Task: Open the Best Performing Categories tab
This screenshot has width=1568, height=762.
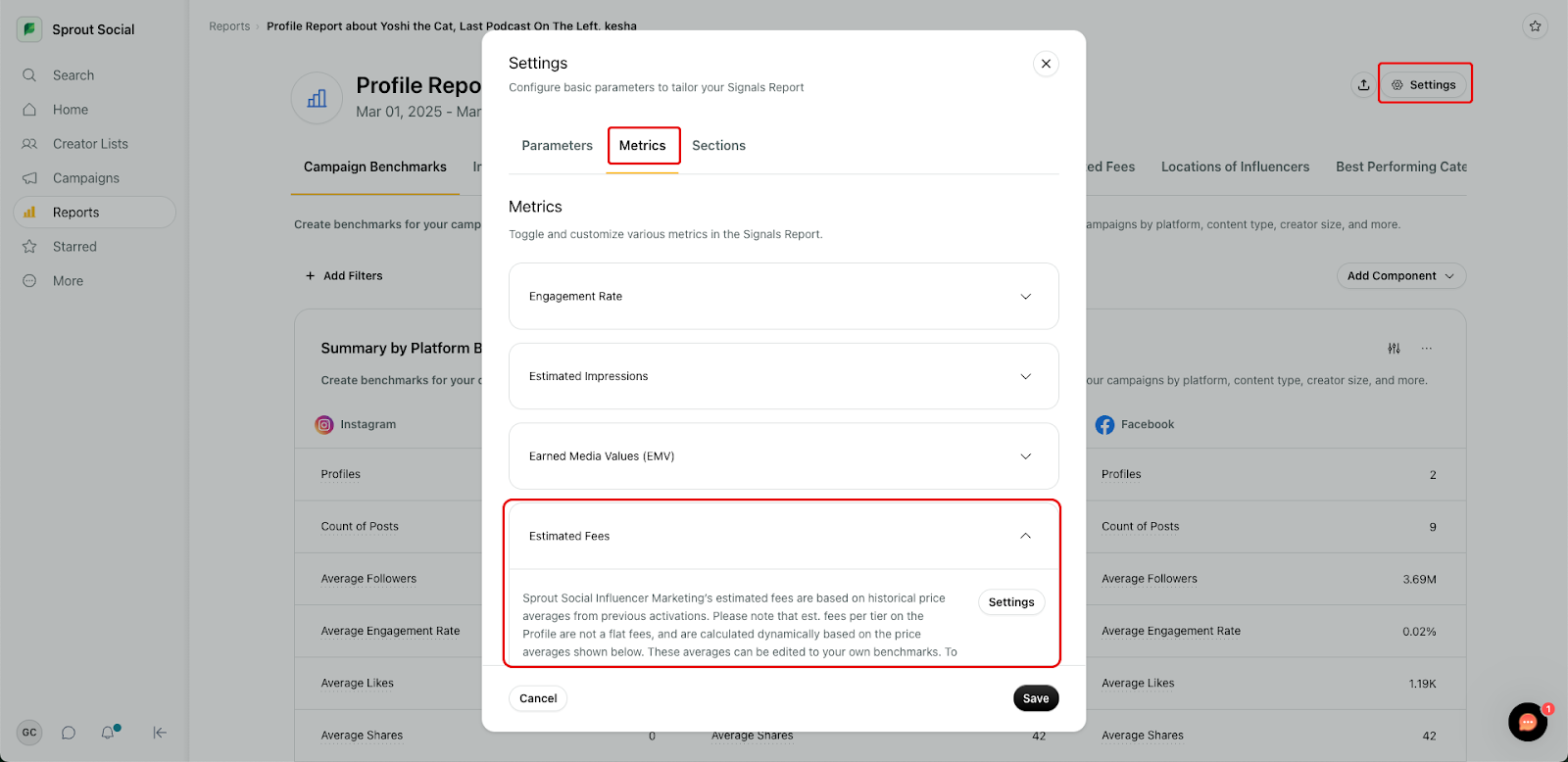Action: point(1400,167)
